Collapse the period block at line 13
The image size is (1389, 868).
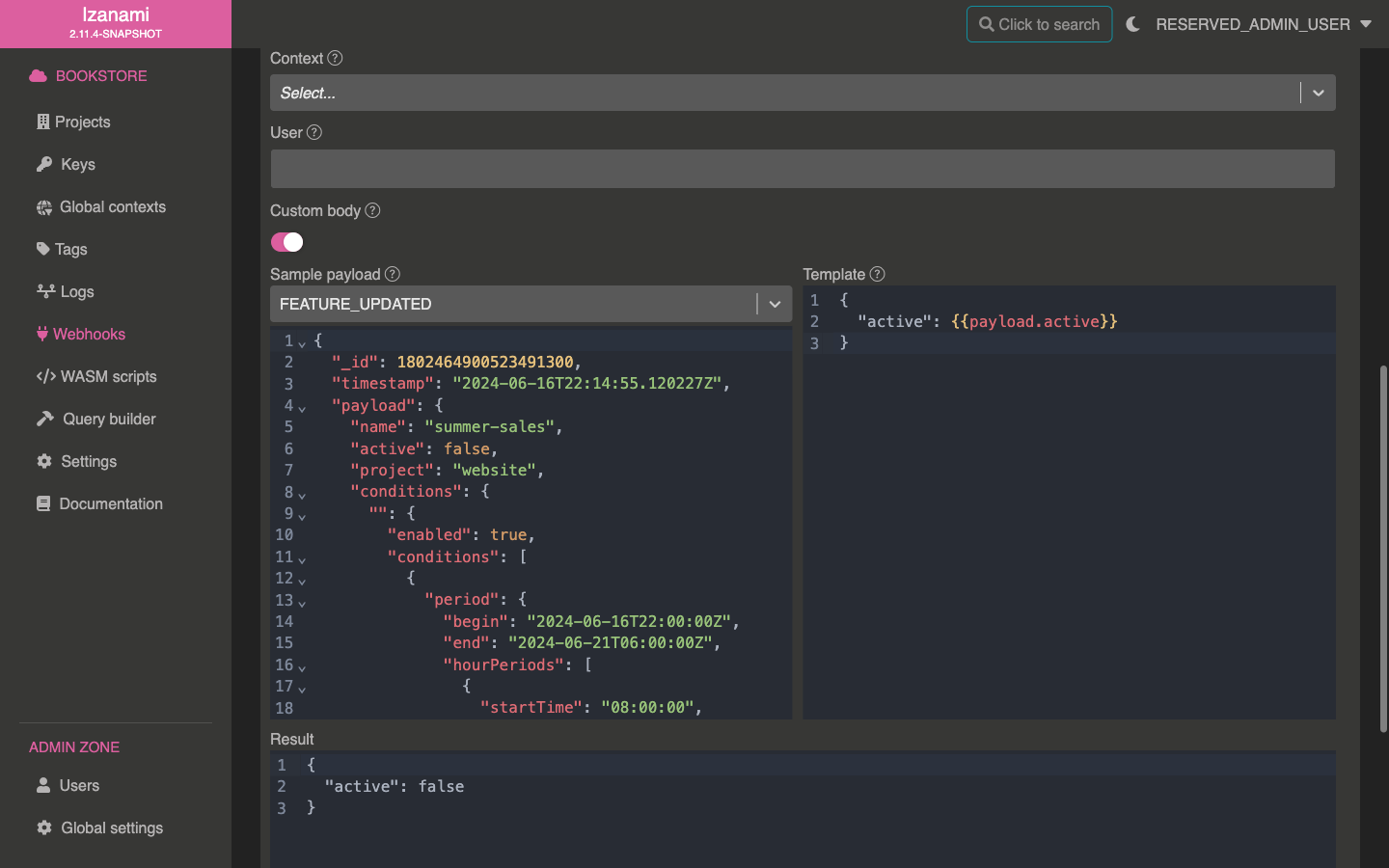pos(302,603)
